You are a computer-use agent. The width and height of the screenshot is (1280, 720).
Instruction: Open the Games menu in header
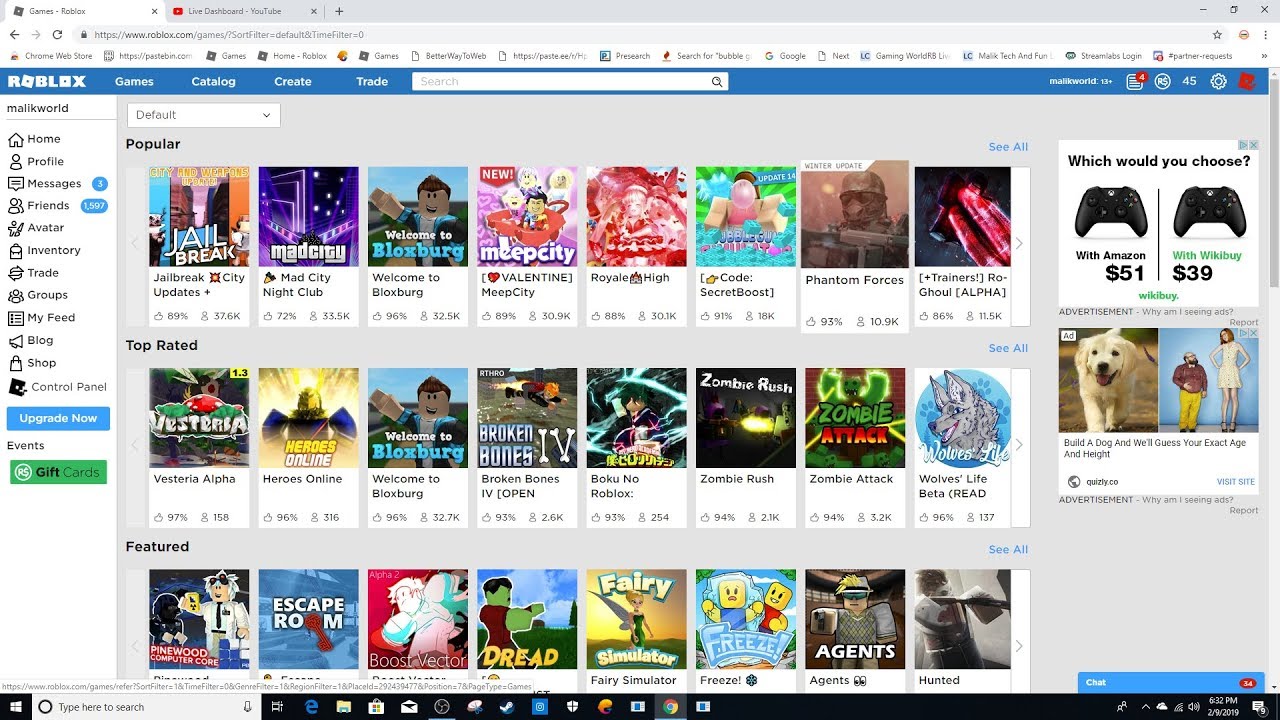coord(134,81)
